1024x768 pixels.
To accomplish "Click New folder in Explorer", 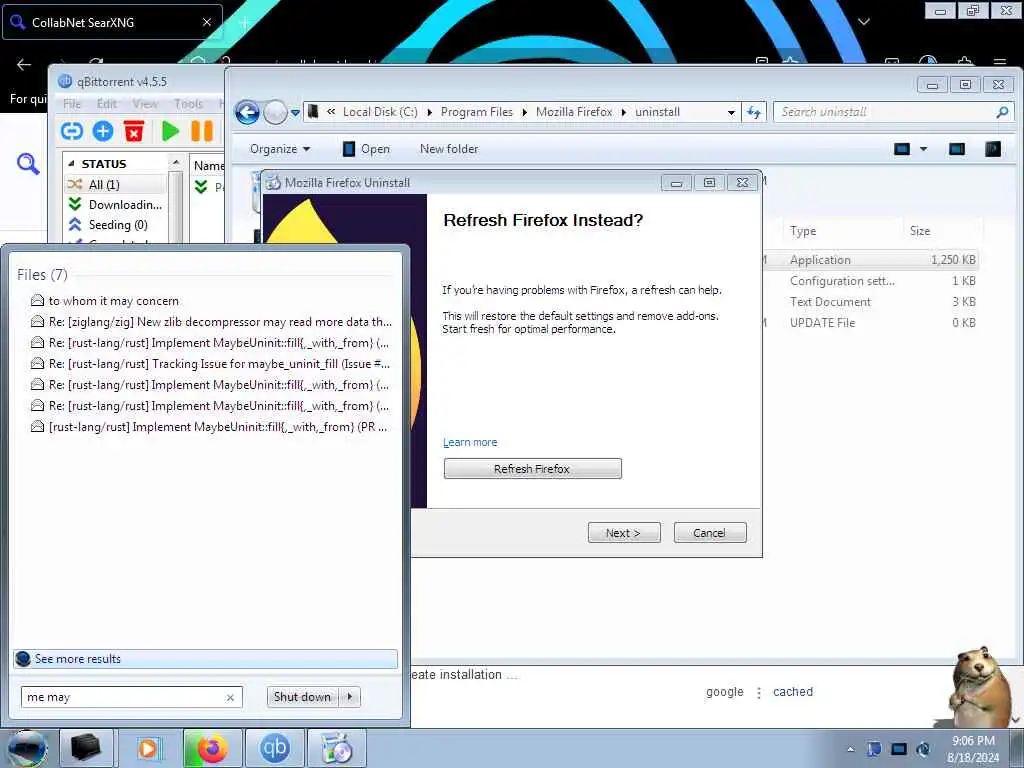I will coord(449,149).
